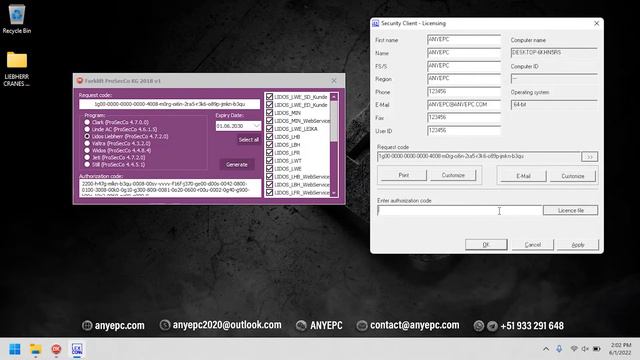The image size is (640, 360).
Task: Open File Explorer from the taskbar
Action: [36, 349]
